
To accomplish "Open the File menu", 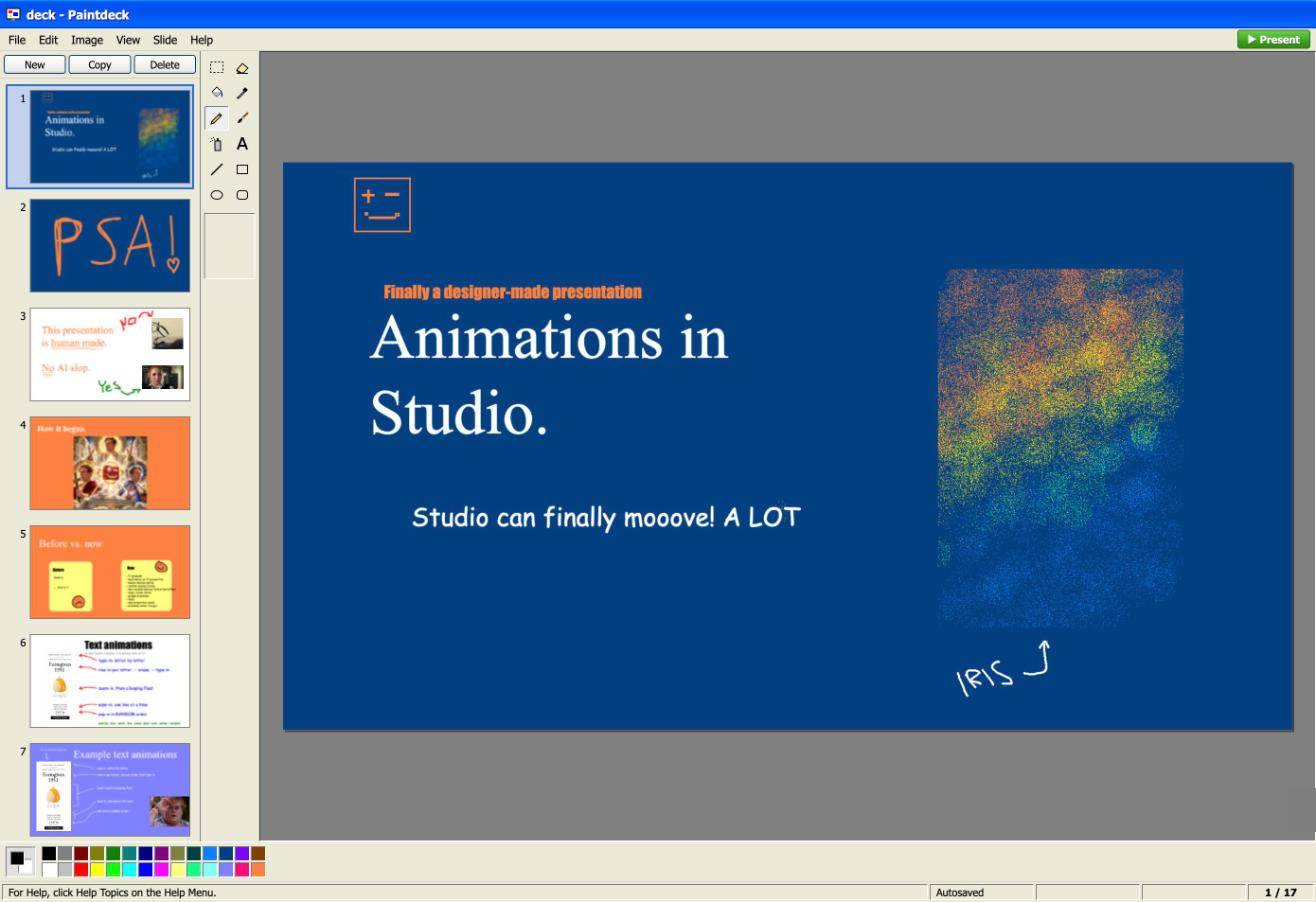I will pos(17,40).
